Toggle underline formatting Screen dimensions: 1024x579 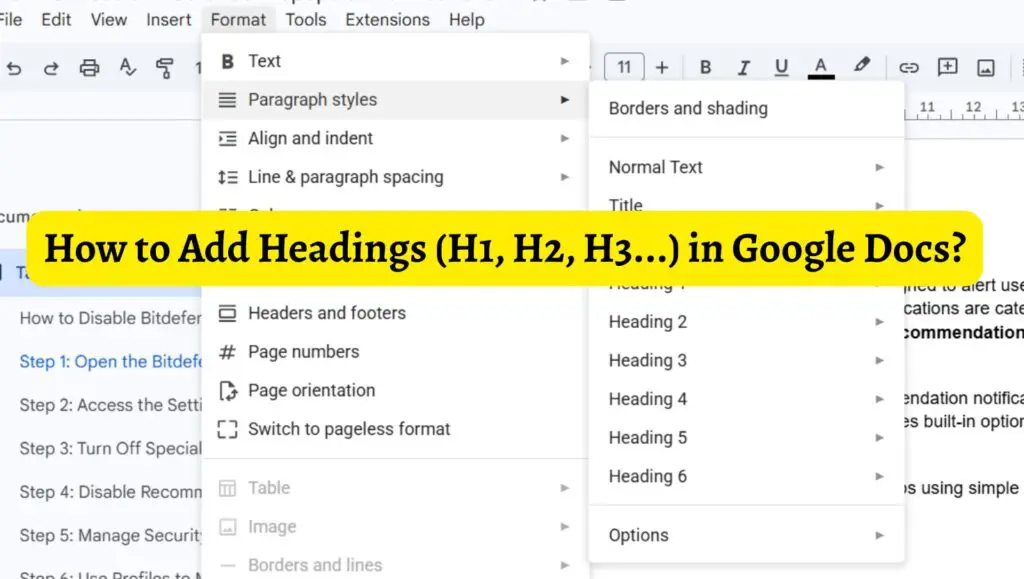(x=781, y=67)
